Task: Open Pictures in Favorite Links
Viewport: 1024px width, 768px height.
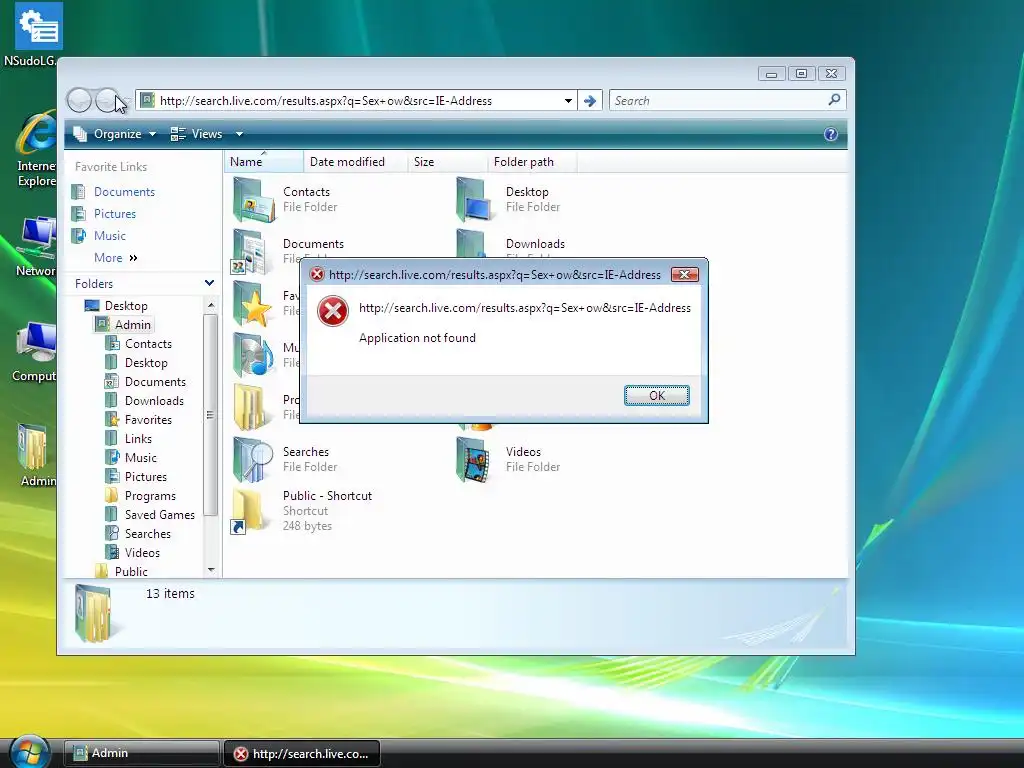Action: click(x=114, y=214)
